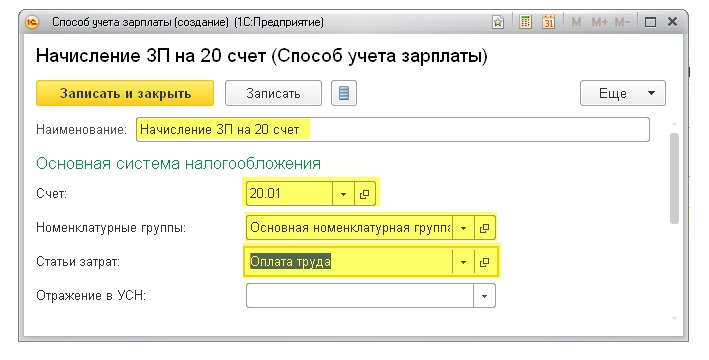
Task: Click the Отражение в УСН field
Action: 360,296
